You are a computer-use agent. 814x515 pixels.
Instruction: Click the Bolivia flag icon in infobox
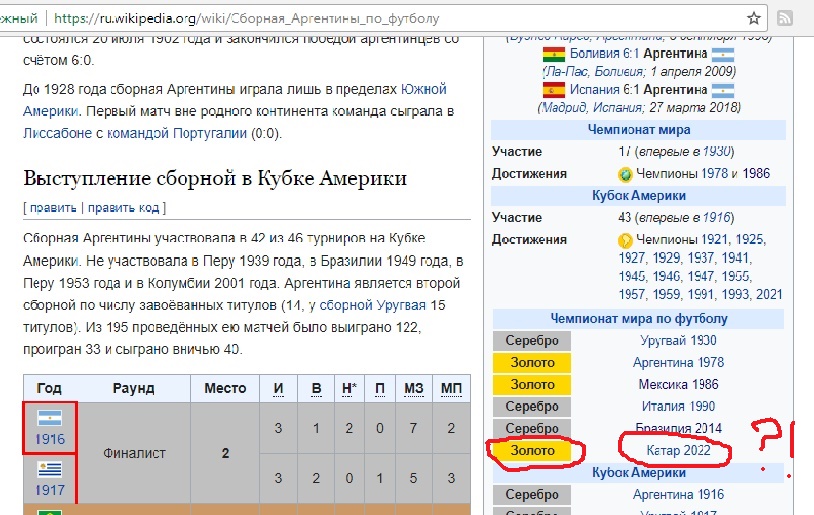[553, 54]
